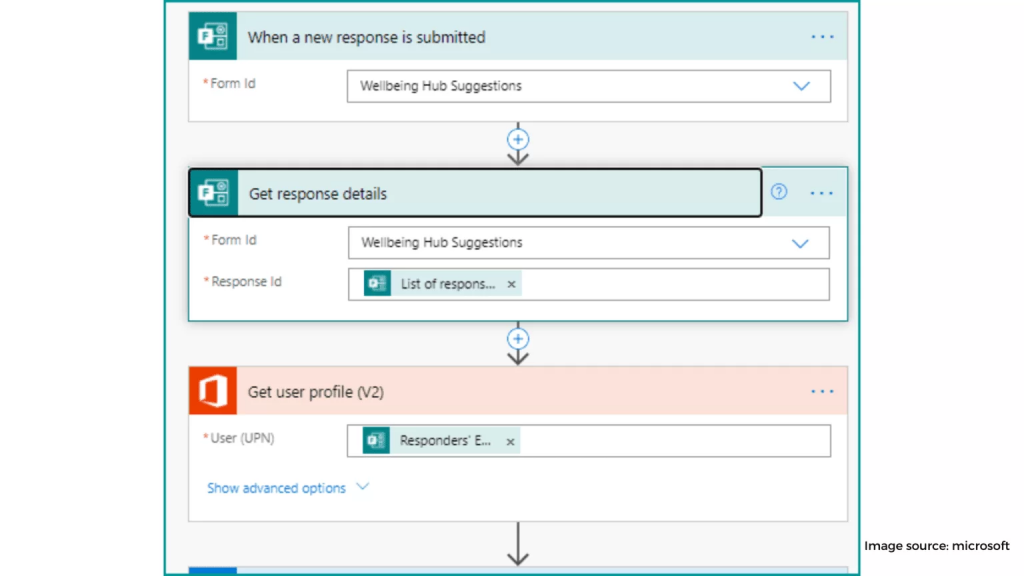Click the 'When a new response is submitted' header
This screenshot has width=1024, height=576.
(x=518, y=37)
